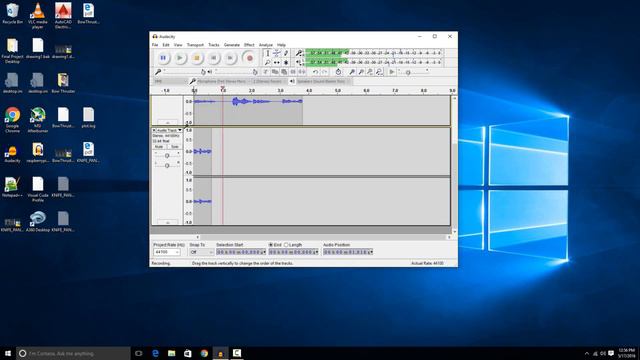Viewport: 640px width, 360px height.
Task: Click the Zoom In toolbar icon
Action: (352, 72)
